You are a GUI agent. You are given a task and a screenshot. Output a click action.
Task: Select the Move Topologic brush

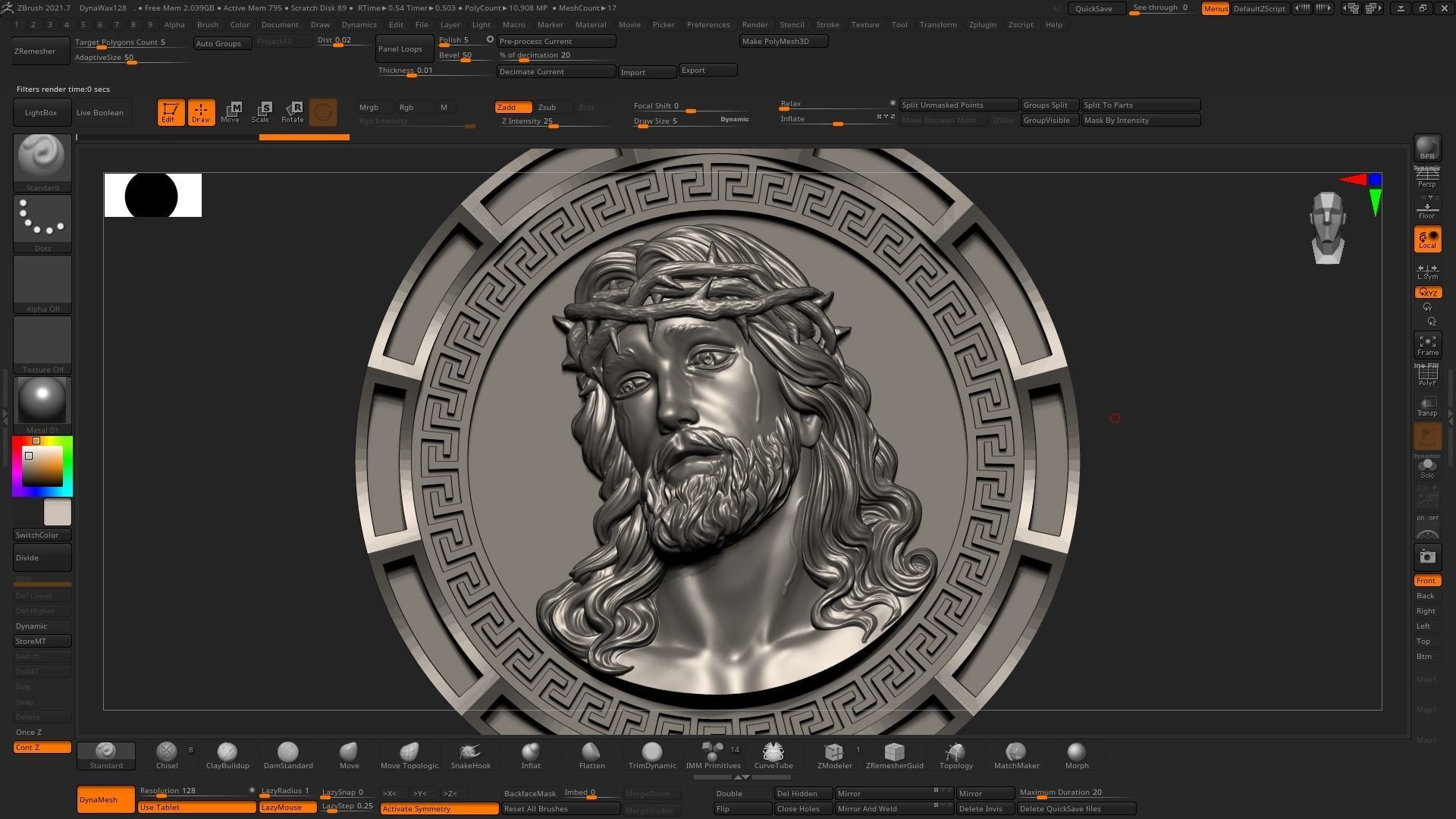pos(409,755)
